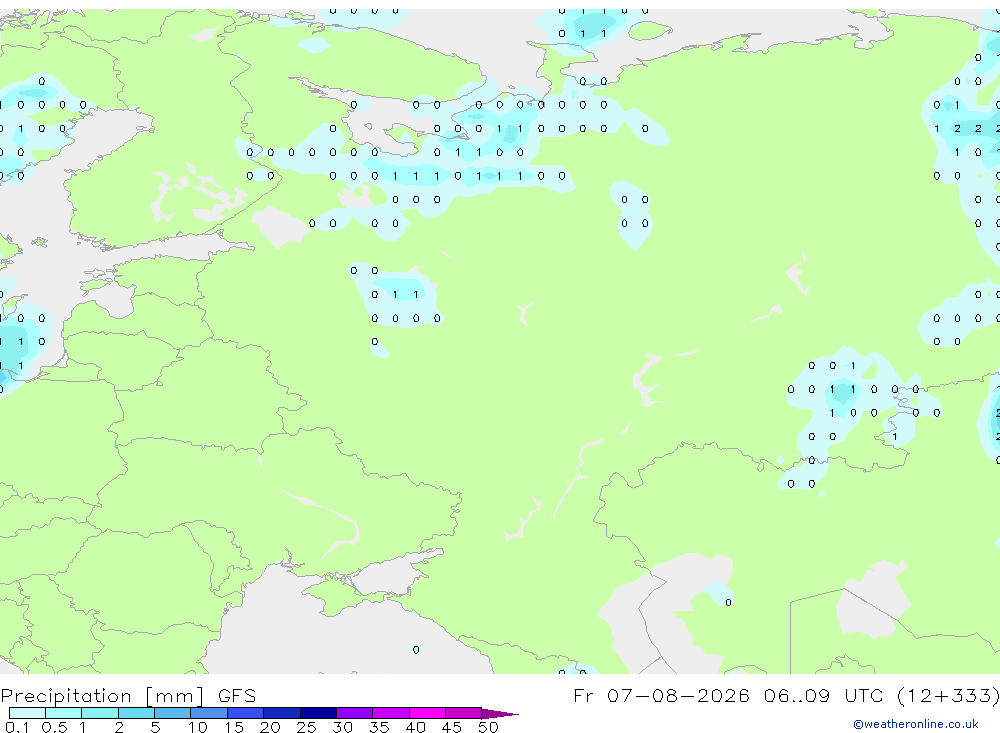This screenshot has height=733, width=1000.
Task: Click the '45' legend scale label
Action: [452, 727]
